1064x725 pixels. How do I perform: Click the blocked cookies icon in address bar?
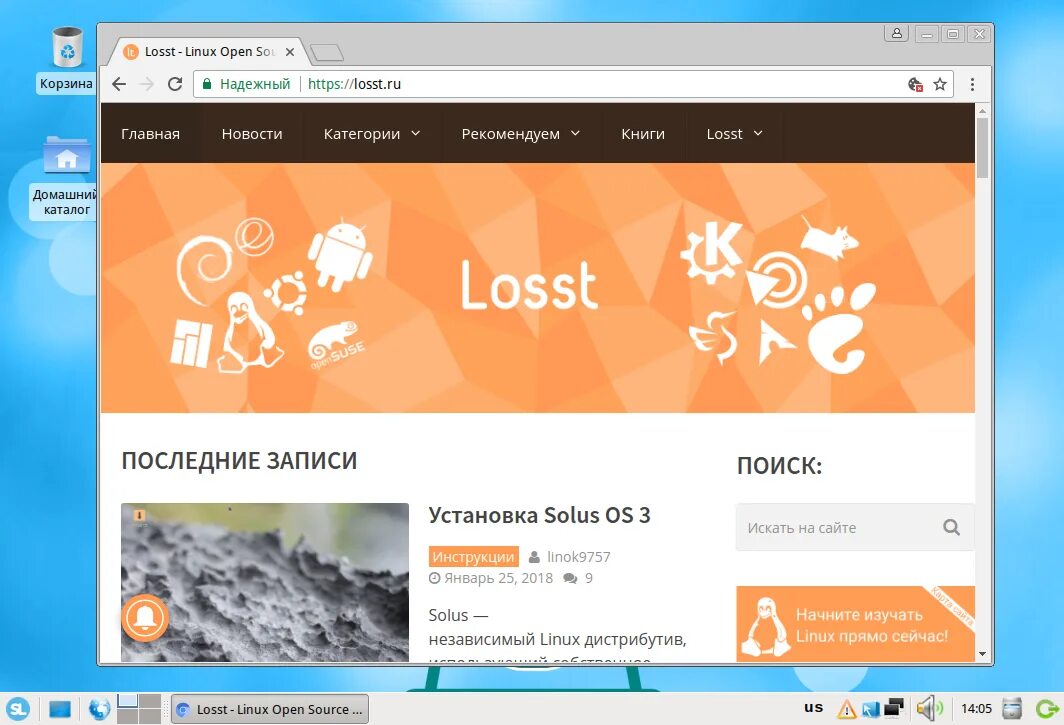(x=915, y=84)
